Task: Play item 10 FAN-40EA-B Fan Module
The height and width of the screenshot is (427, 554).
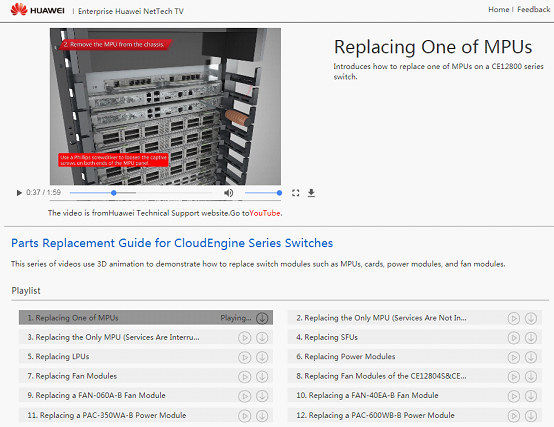Action: 514,396
